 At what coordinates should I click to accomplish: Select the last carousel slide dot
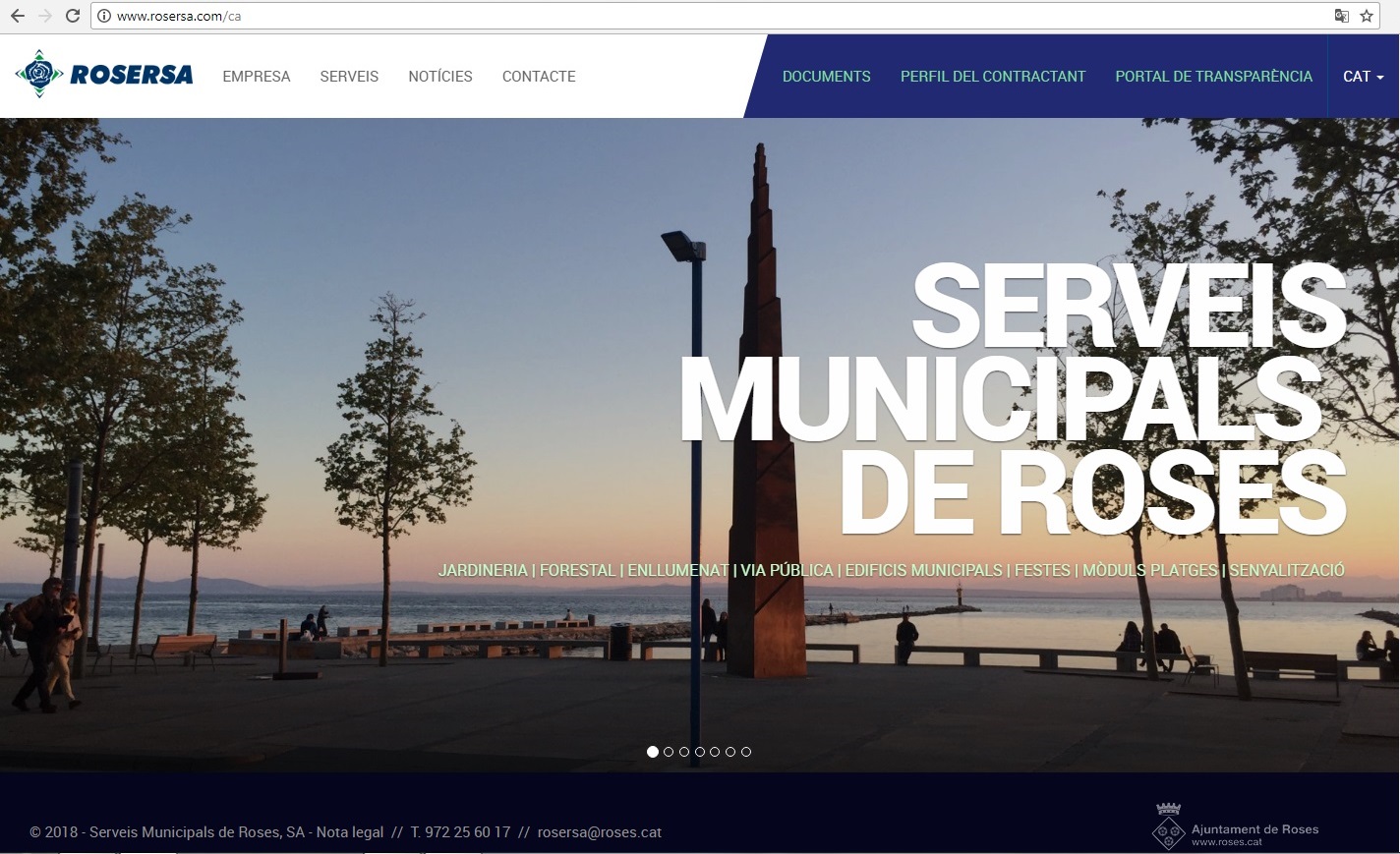click(746, 752)
